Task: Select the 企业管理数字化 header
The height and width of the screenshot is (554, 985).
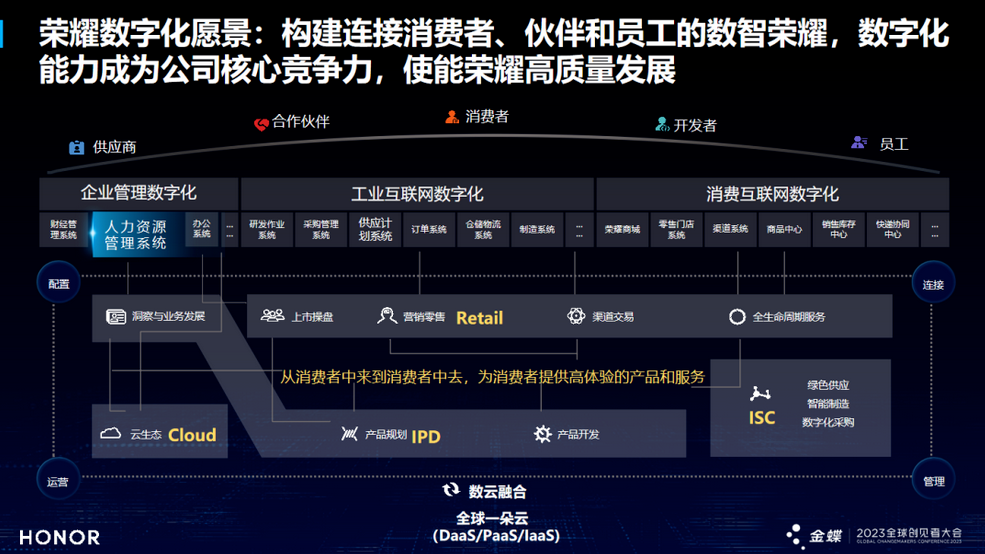Action: coord(139,193)
